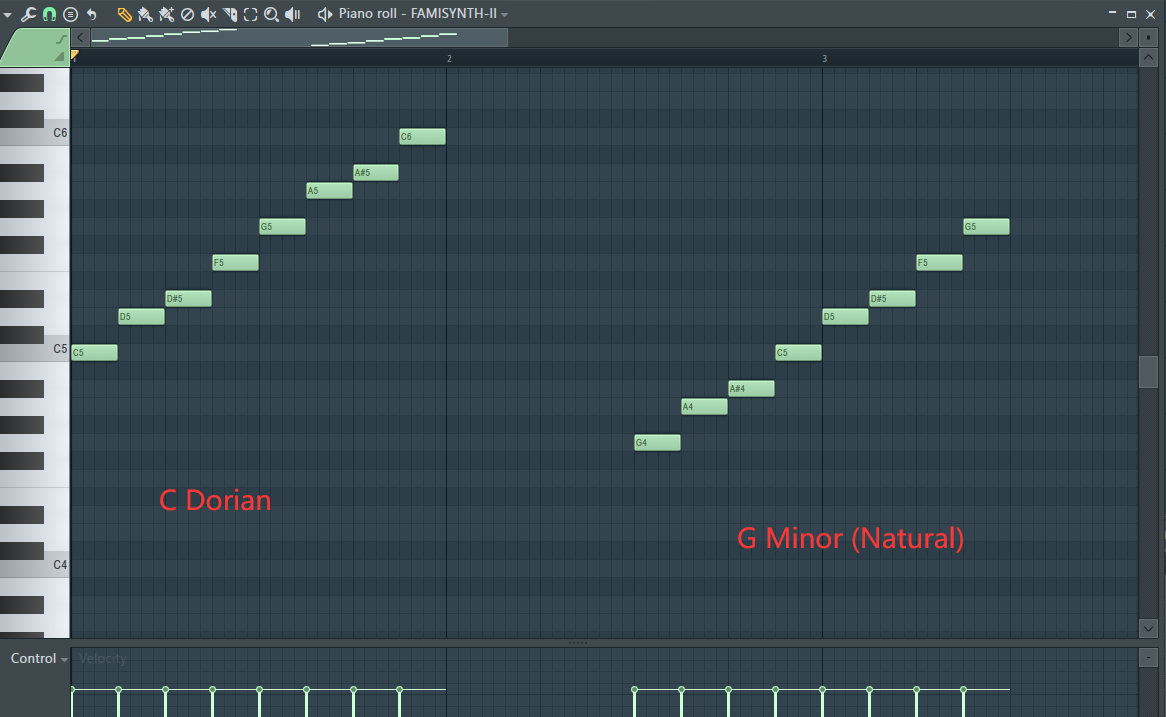Click the undo arrow icon
Viewport: 1166px width, 717px height.
92,14
